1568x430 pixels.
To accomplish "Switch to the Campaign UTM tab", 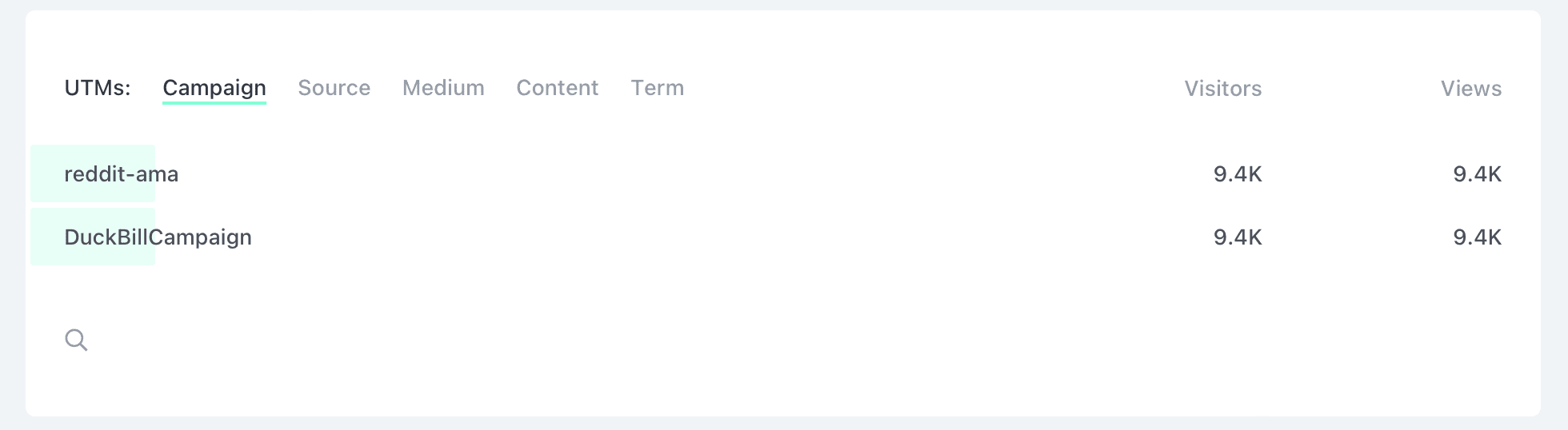I will (214, 88).
